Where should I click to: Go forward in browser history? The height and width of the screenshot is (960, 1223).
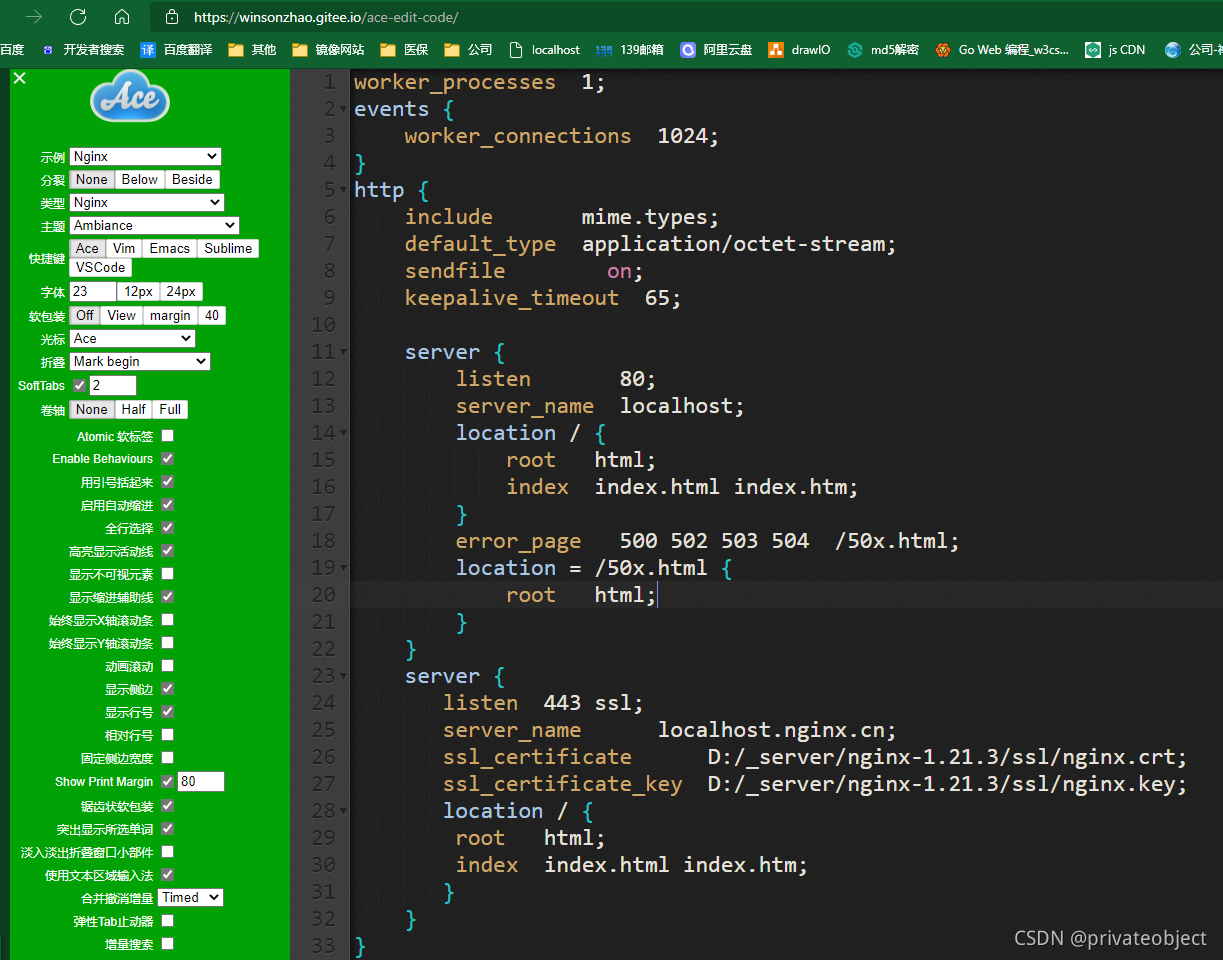pos(34,17)
